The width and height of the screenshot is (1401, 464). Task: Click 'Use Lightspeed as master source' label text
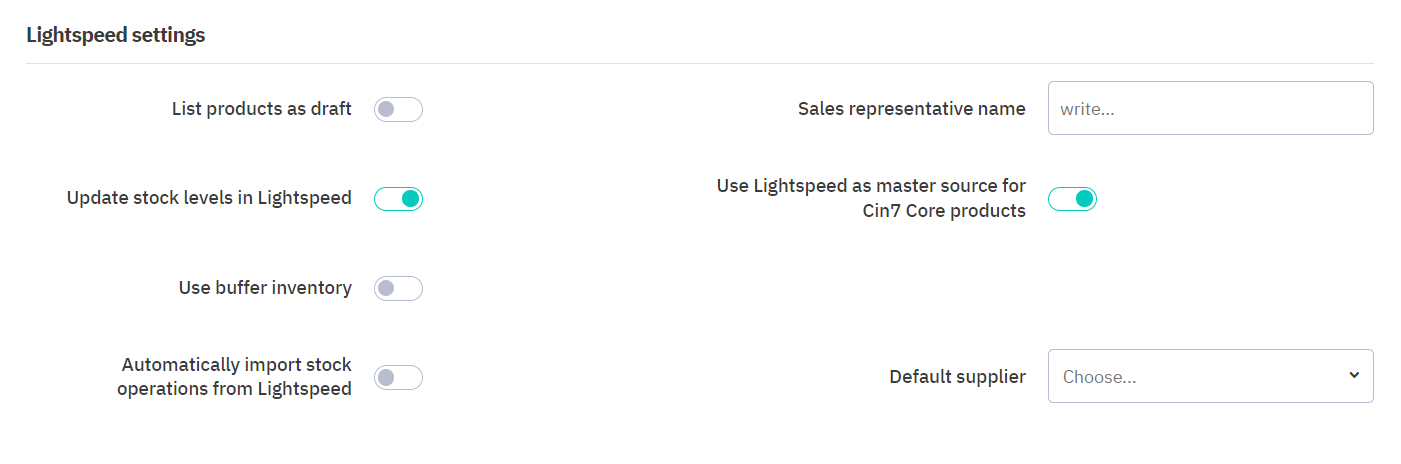[x=871, y=198]
